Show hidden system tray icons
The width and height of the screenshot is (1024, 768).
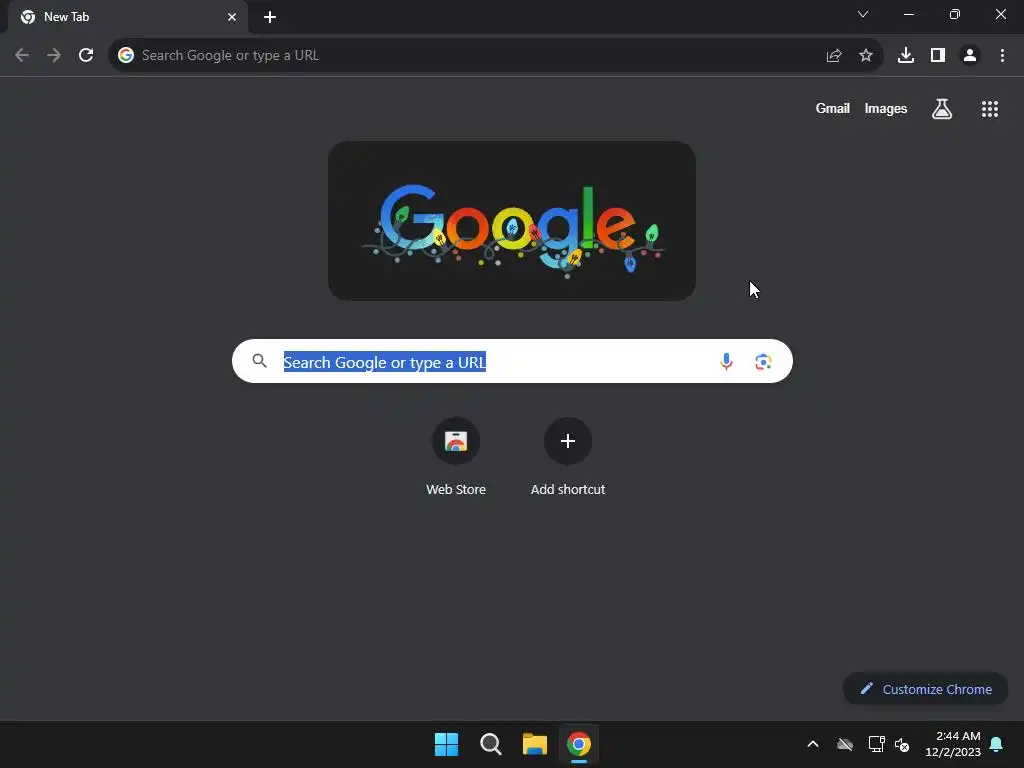(x=813, y=744)
